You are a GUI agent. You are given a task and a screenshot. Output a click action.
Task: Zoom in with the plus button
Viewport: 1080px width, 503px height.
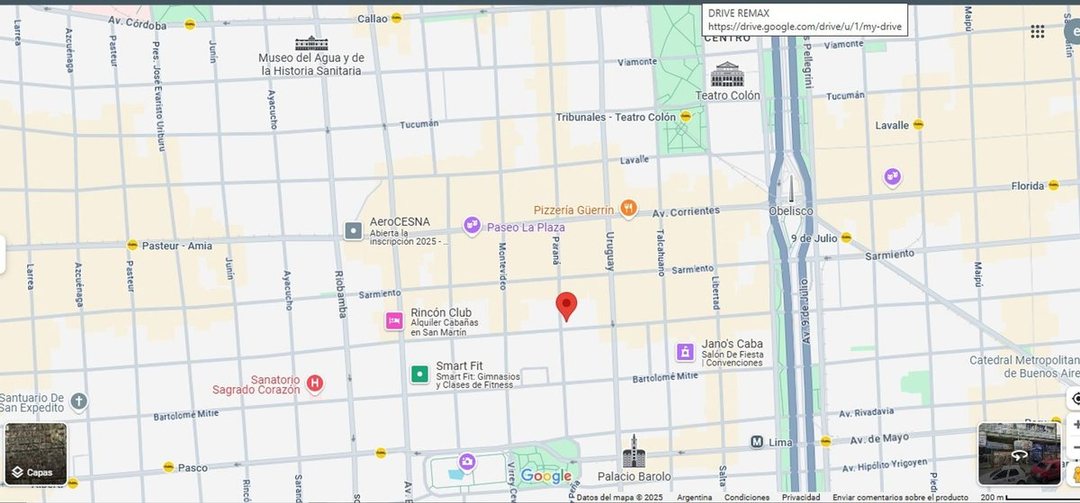(1074, 425)
